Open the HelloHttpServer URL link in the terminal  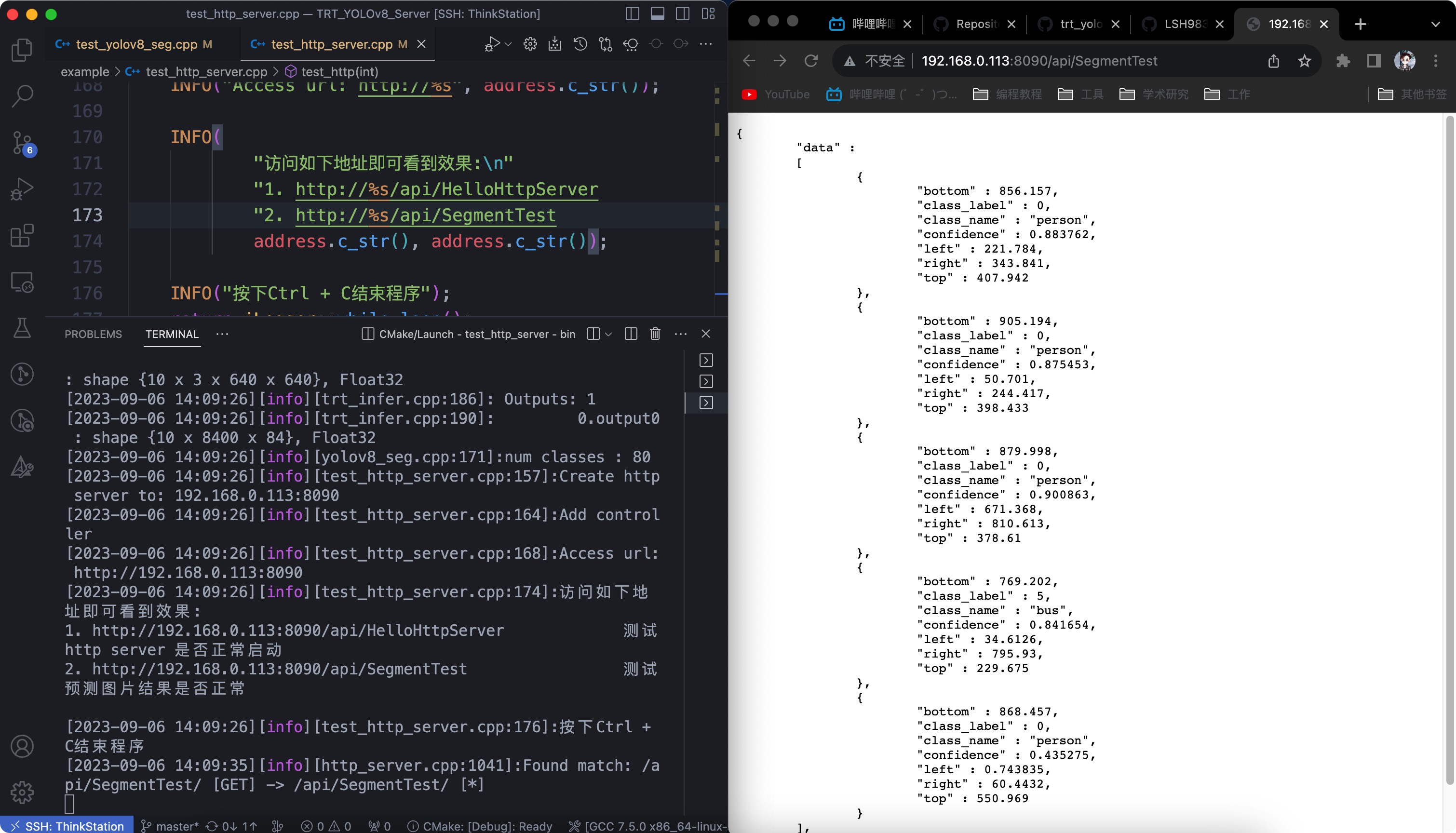click(297, 630)
